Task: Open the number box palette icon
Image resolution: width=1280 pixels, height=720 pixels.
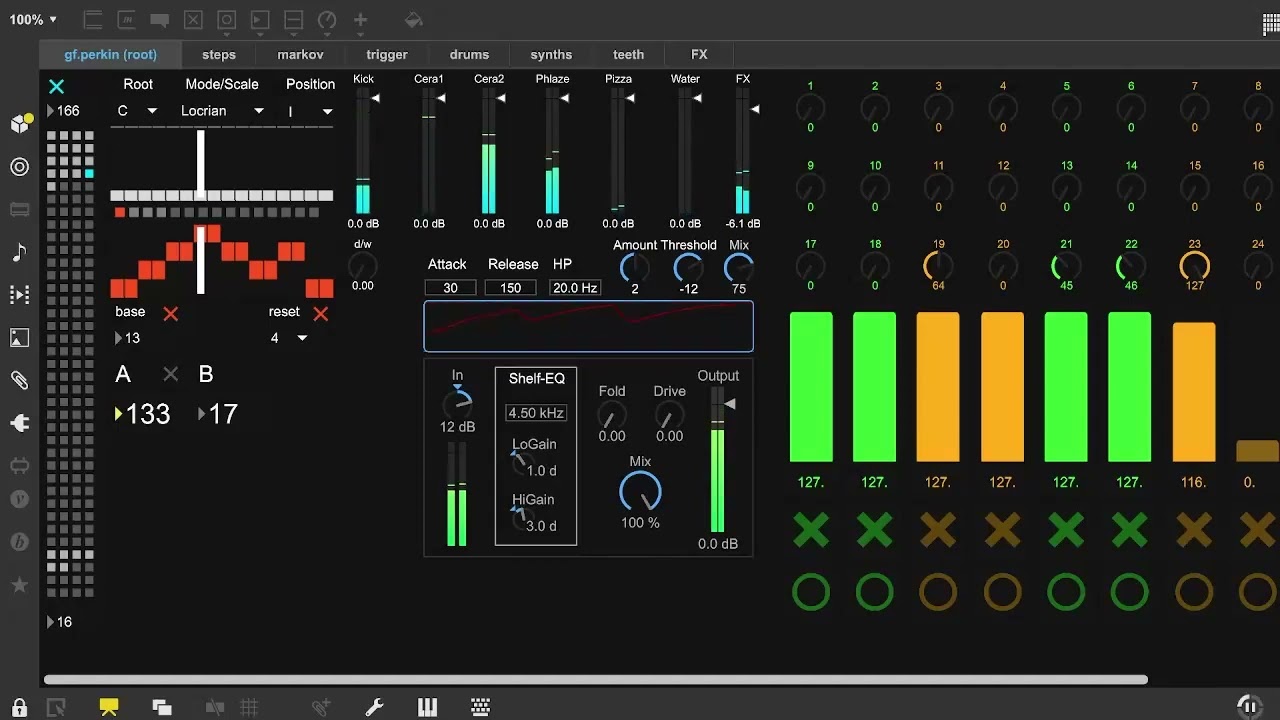Action: click(260, 20)
